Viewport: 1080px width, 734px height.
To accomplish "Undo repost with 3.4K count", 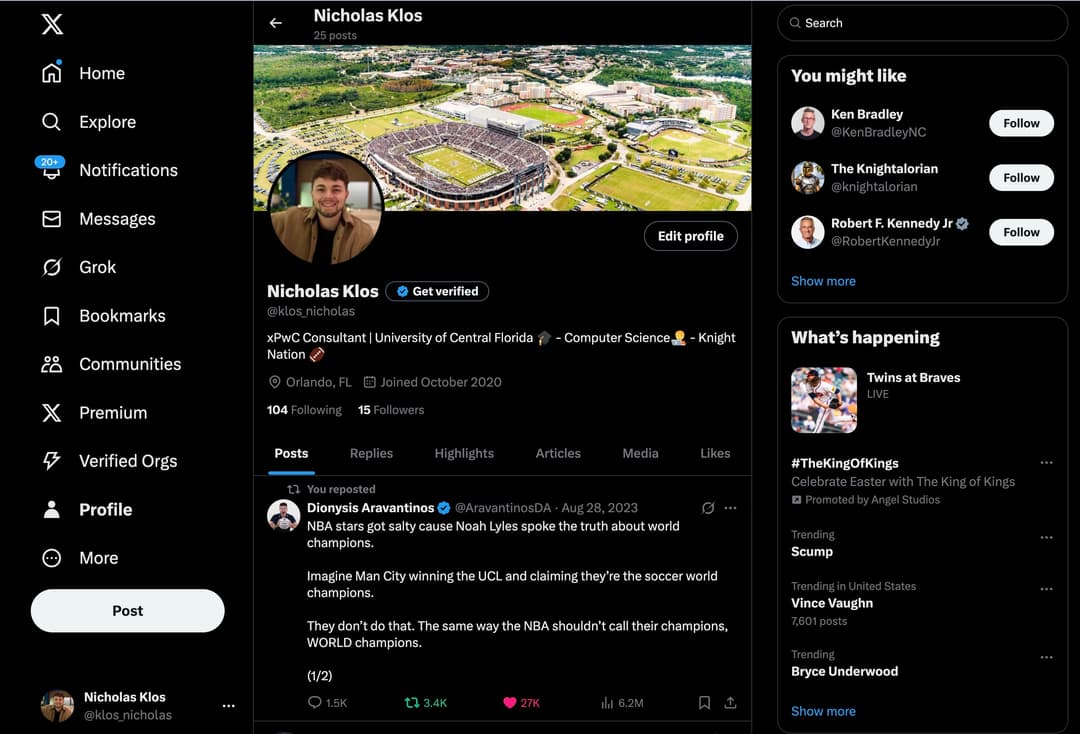I will click(x=426, y=703).
